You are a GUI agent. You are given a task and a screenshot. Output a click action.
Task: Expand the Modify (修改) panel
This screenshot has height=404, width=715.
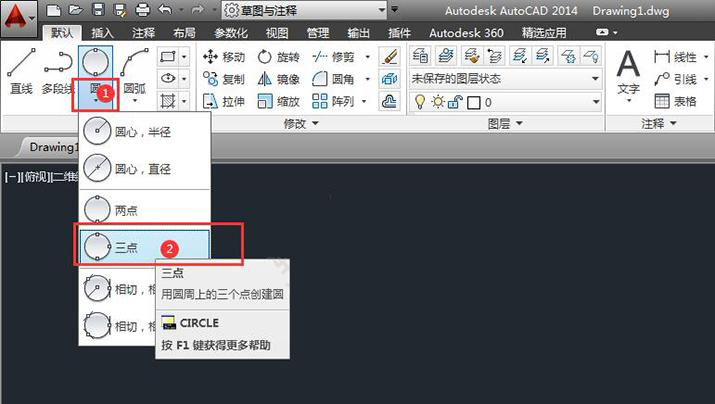coord(301,124)
